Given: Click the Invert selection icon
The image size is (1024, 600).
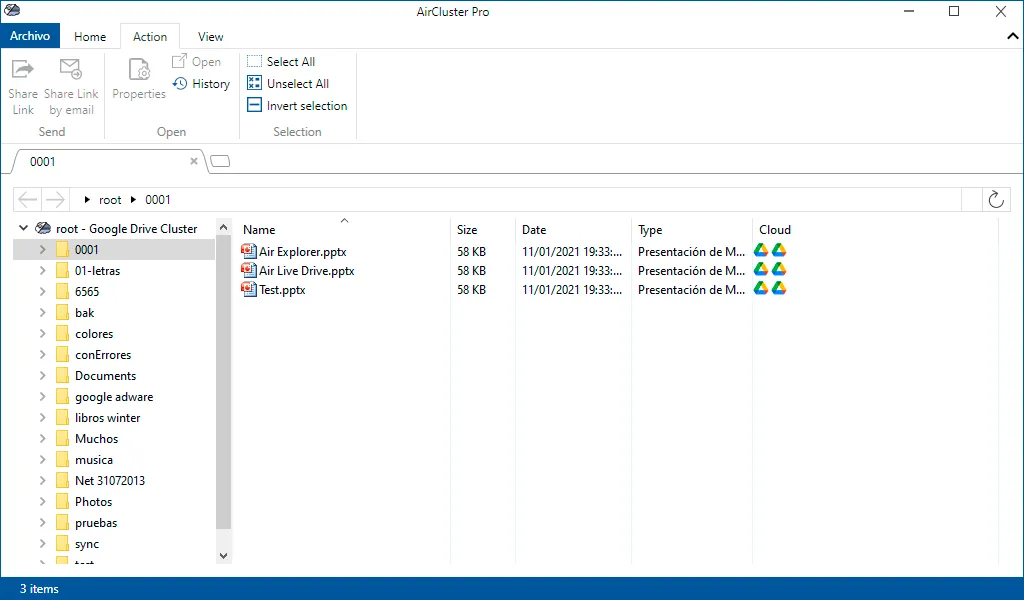Looking at the screenshot, I should [254, 105].
